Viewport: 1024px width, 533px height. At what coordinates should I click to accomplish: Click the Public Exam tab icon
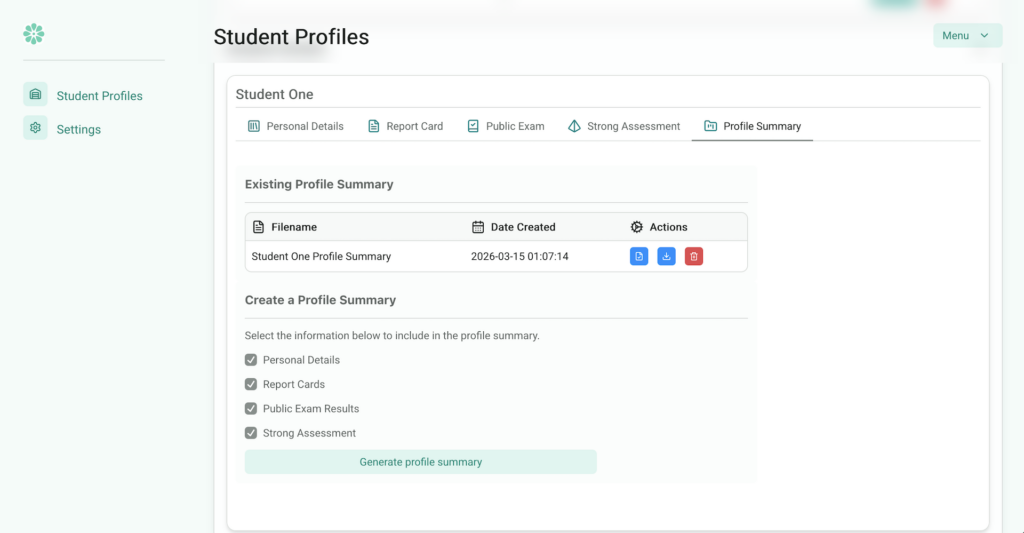(x=473, y=126)
